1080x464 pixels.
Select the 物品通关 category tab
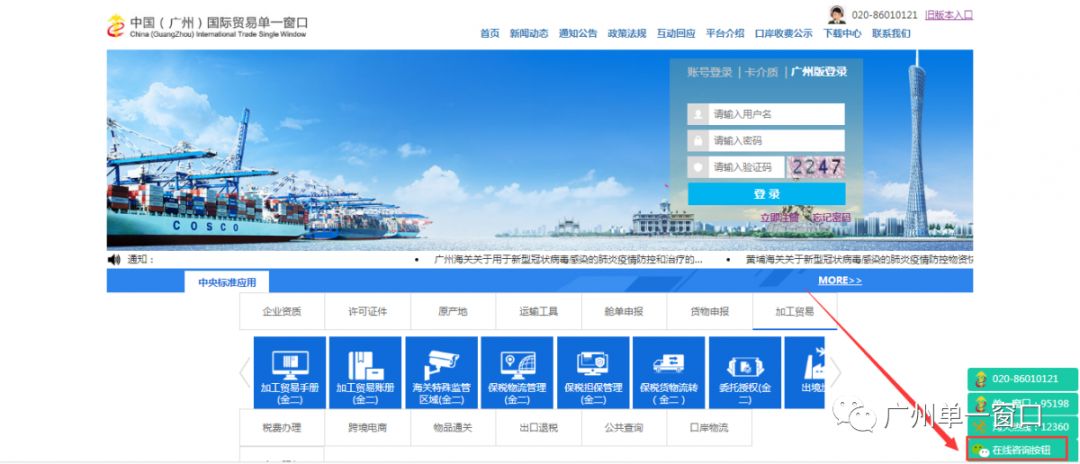click(x=453, y=428)
